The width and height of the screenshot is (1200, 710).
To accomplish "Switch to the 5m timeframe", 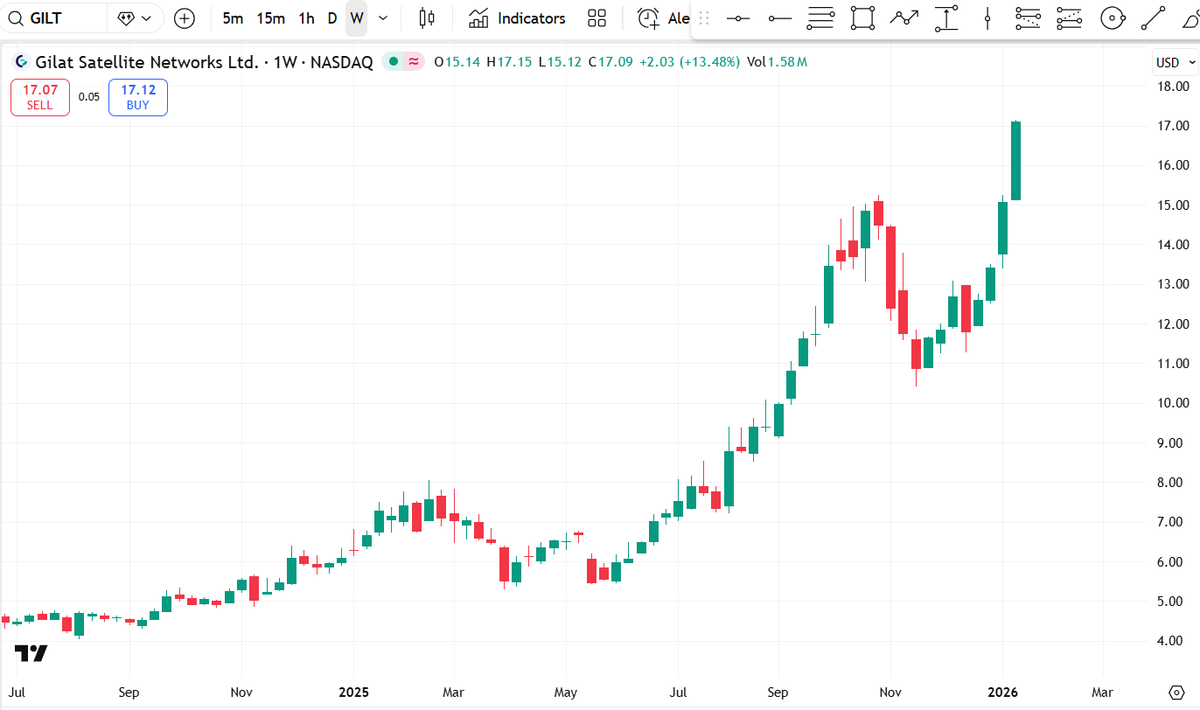I will pyautogui.click(x=233, y=18).
